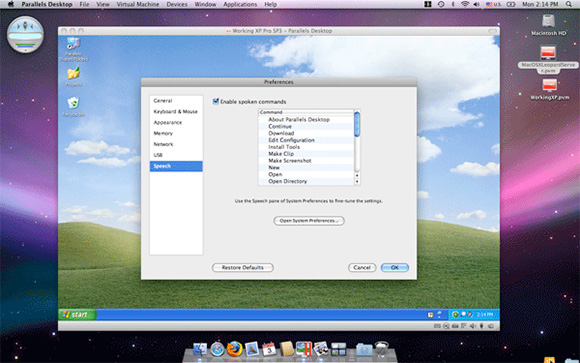The image size is (580, 363).
Task: Open Macintosh HD desktop icon
Action: (x=548, y=25)
